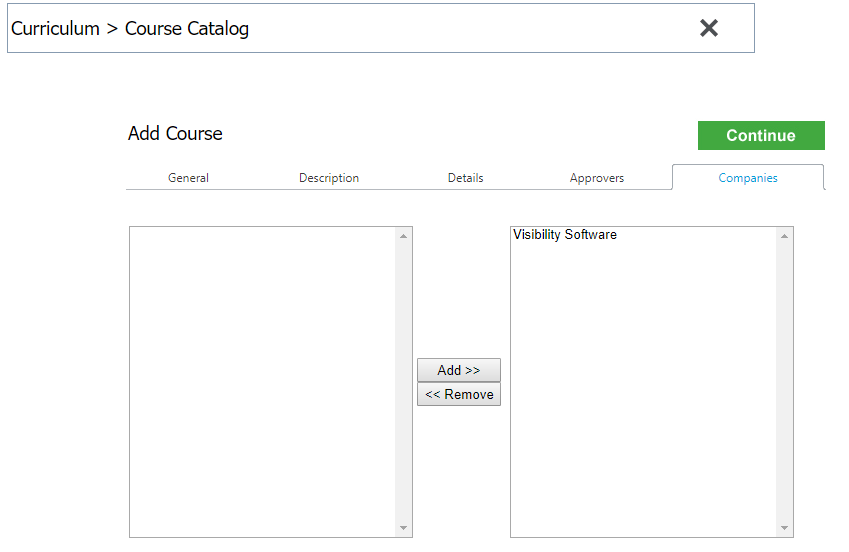Screen dimensions: 849x552
Task: Click the Companies tab
Action: click(x=748, y=178)
